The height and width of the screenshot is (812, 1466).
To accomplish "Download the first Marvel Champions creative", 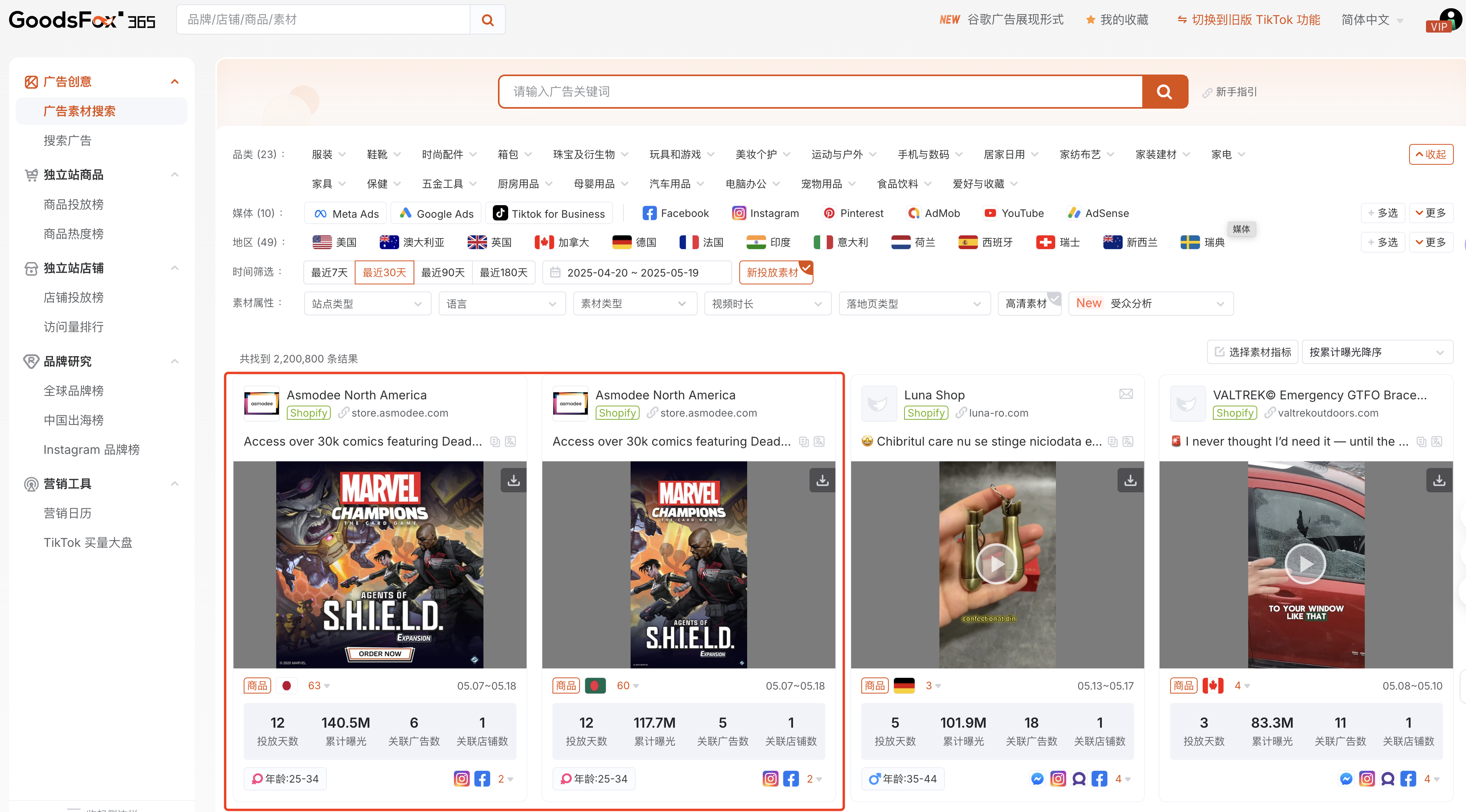I will (x=513, y=480).
